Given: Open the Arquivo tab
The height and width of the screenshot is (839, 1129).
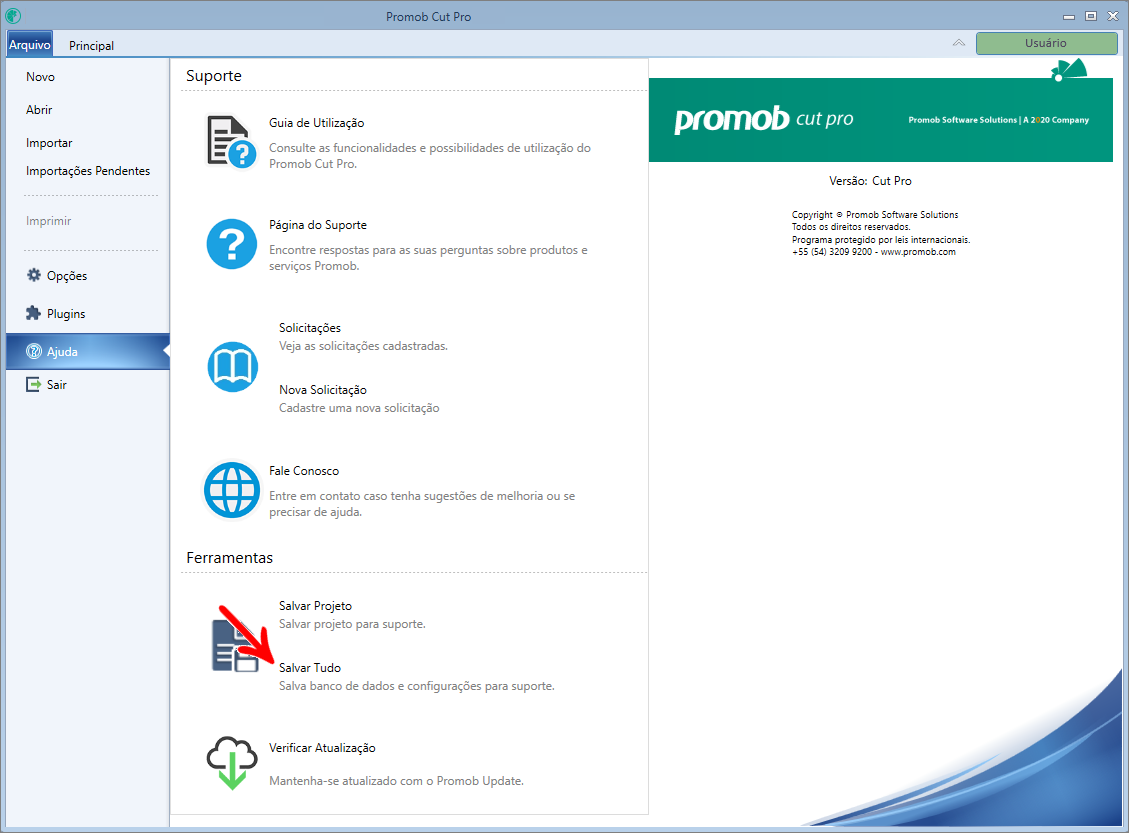Looking at the screenshot, I should click(30, 45).
